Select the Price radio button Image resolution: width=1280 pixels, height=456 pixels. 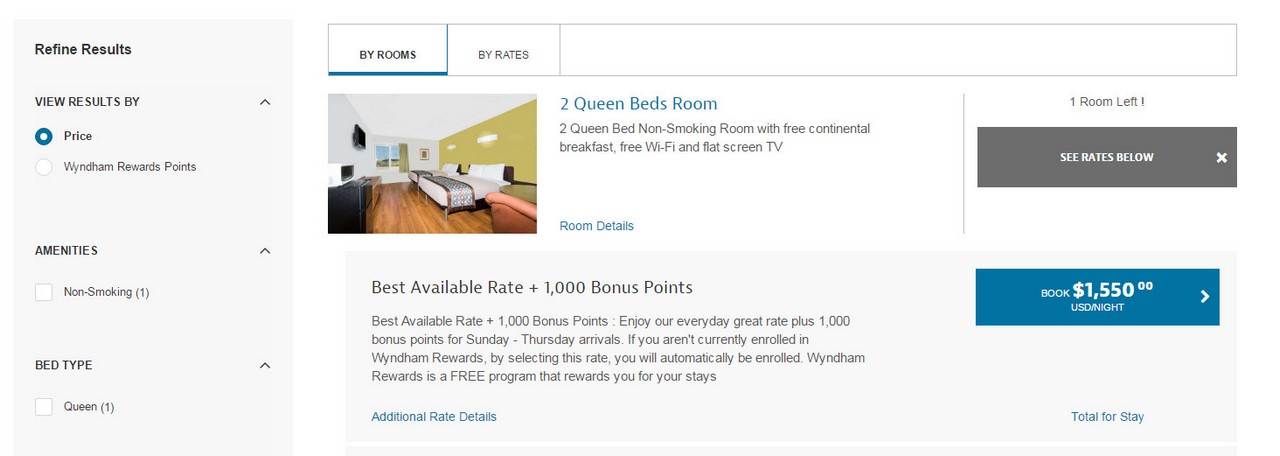click(x=44, y=136)
